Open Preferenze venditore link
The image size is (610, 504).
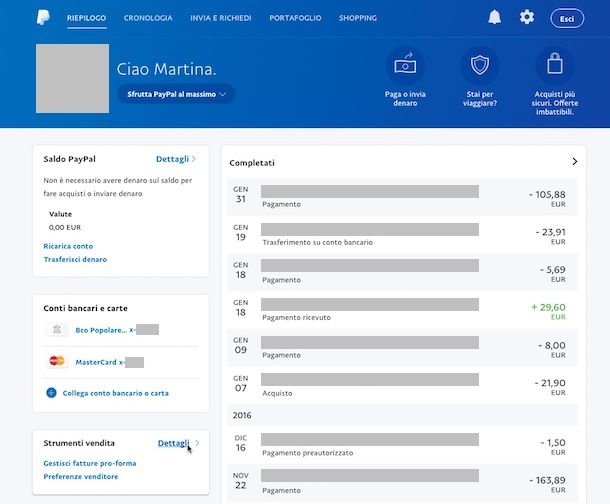tap(81, 476)
